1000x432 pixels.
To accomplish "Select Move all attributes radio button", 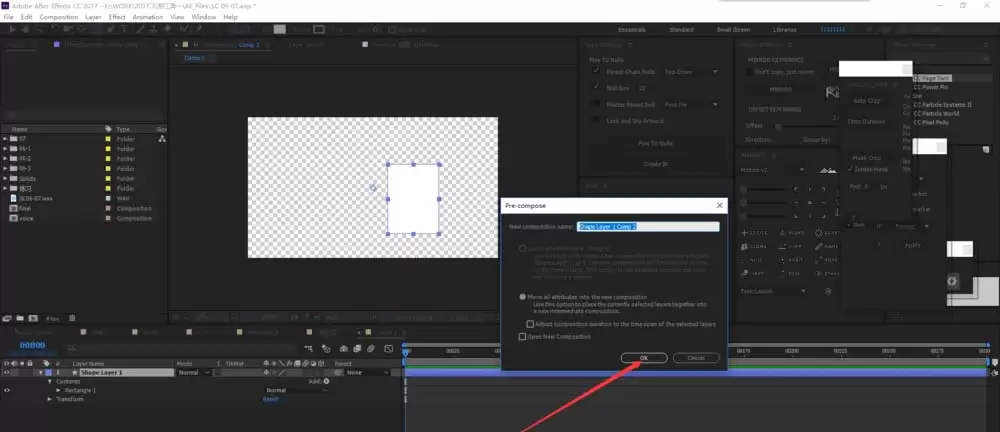I will (523, 297).
